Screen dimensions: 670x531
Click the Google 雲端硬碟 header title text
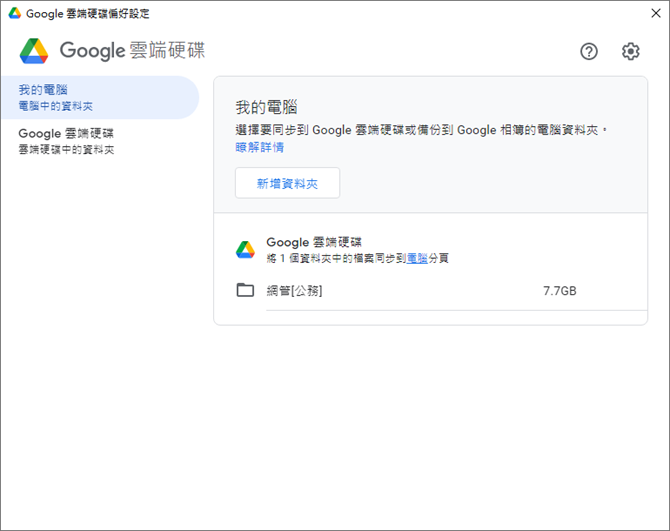[132, 50]
